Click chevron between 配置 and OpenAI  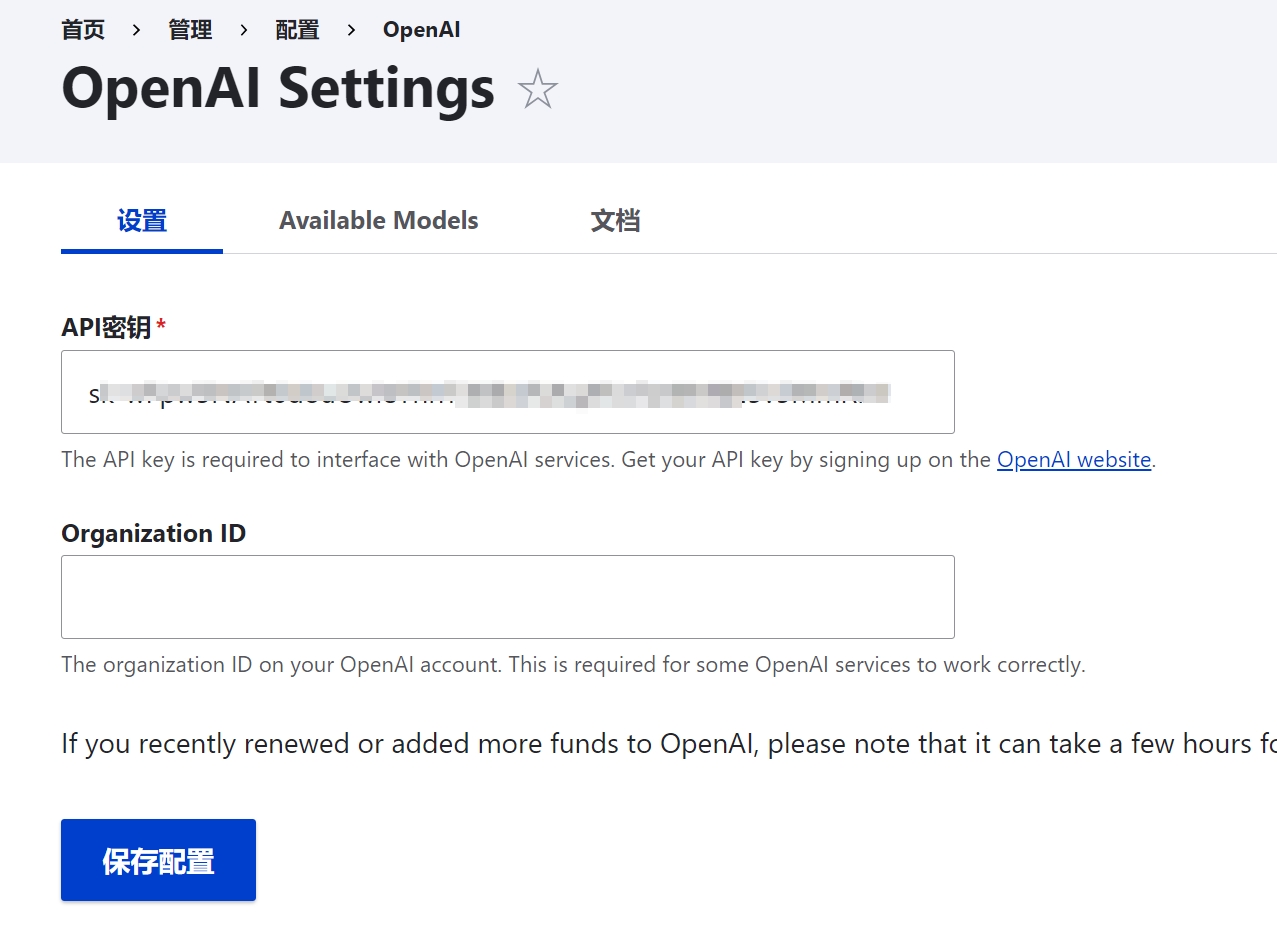pos(351,31)
